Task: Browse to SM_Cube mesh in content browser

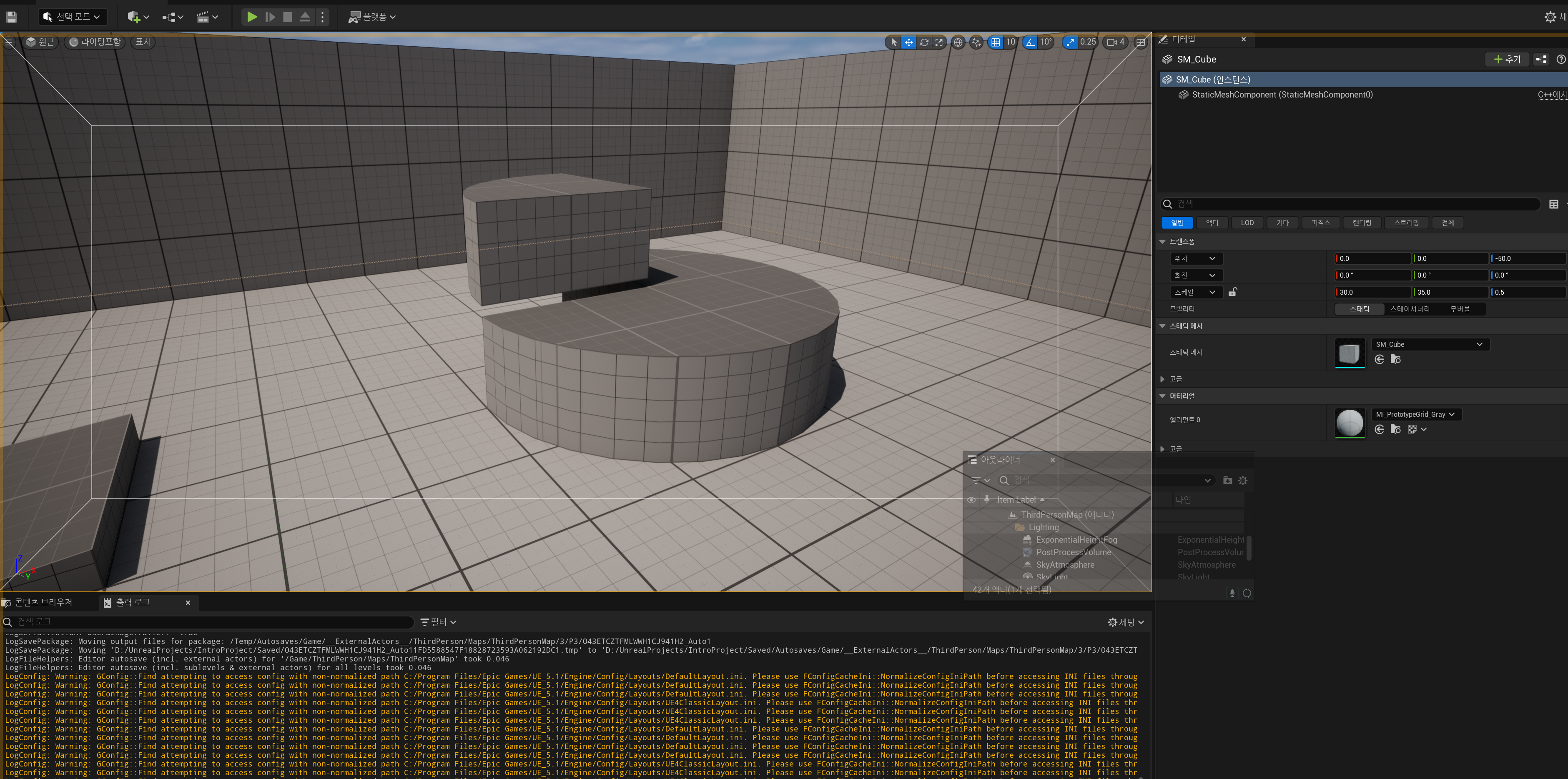Action: (1396, 360)
